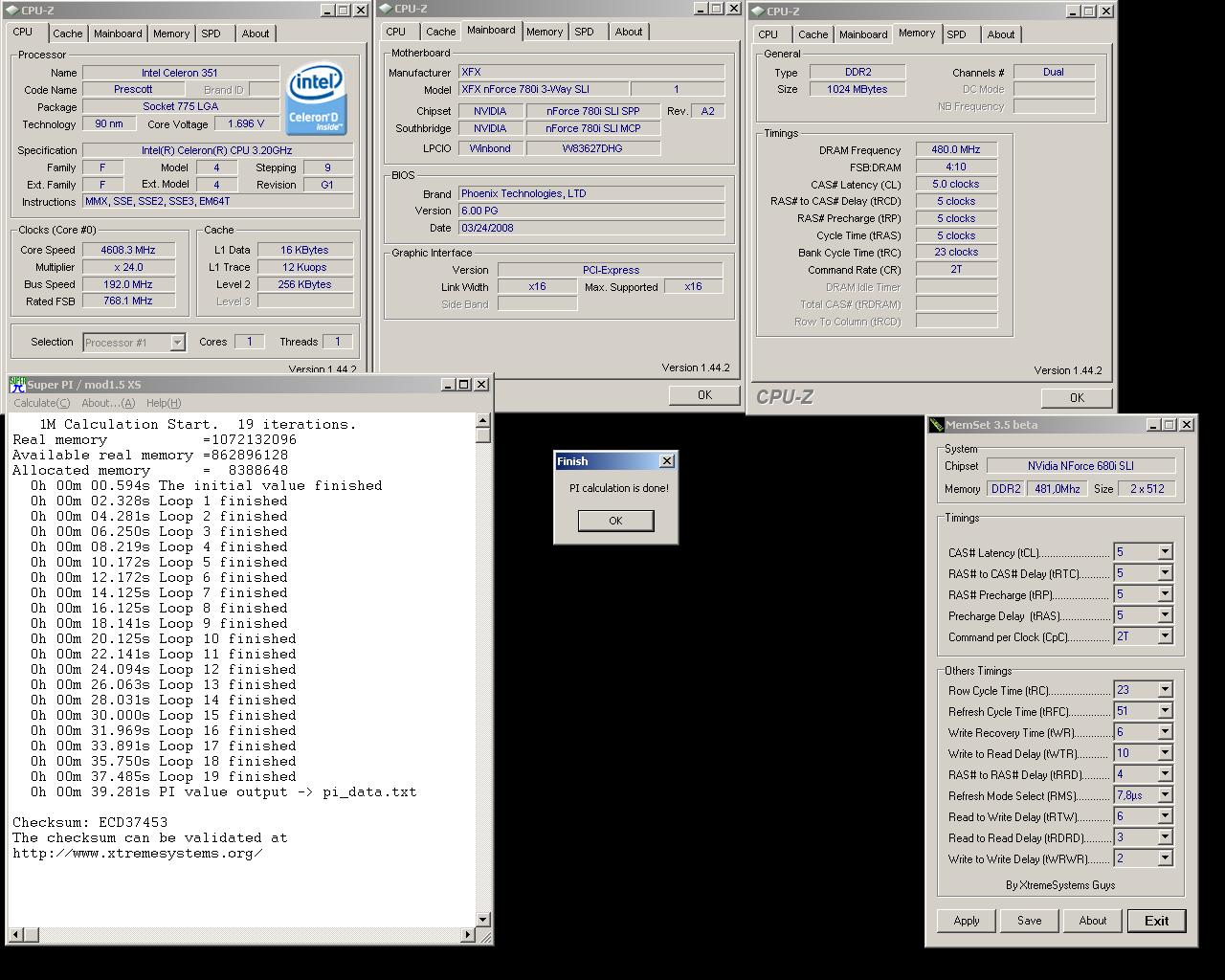The height and width of the screenshot is (980, 1225).
Task: Maximize the Super PI window
Action: pos(463,384)
